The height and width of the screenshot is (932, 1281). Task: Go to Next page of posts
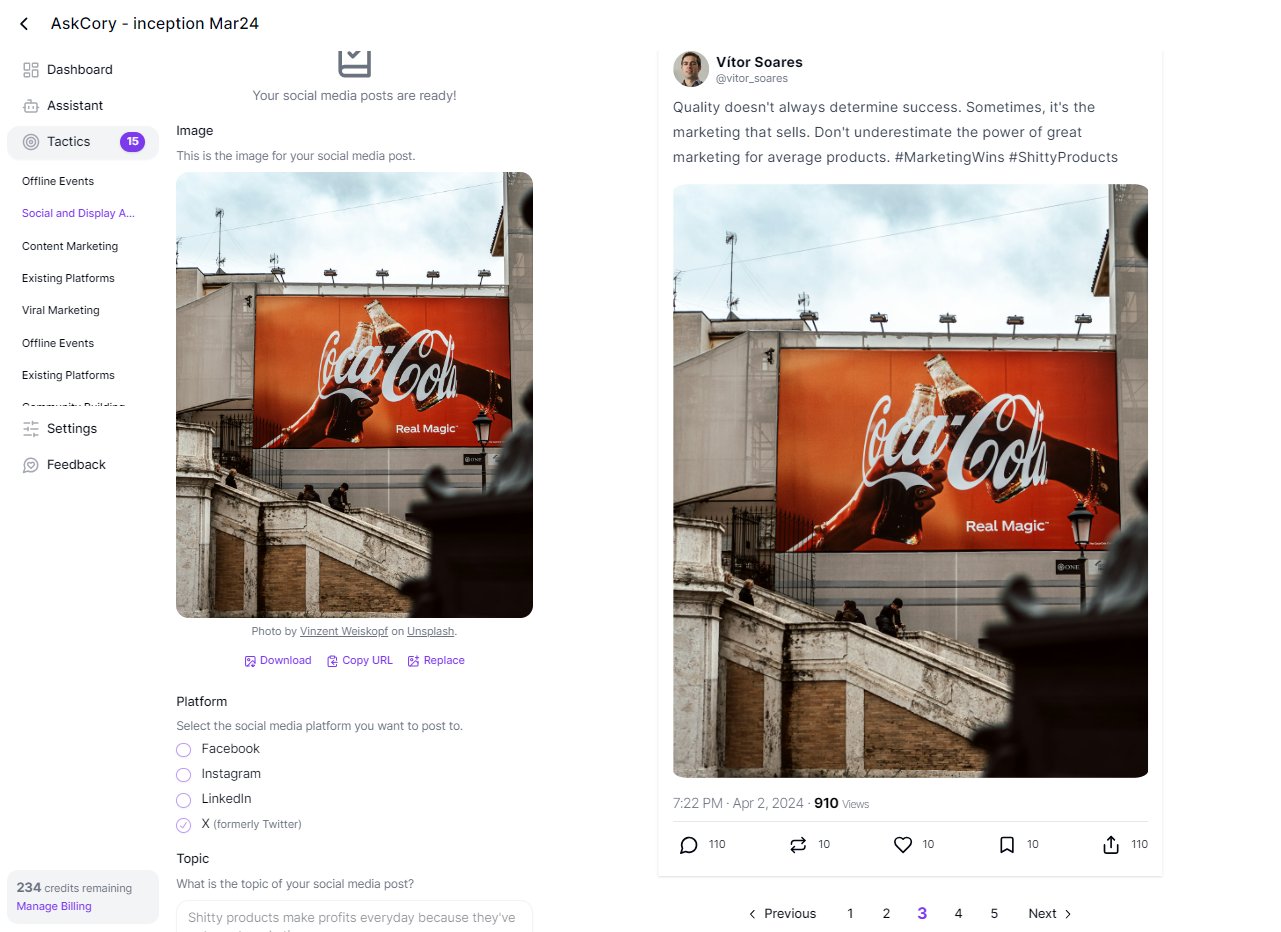point(1050,914)
